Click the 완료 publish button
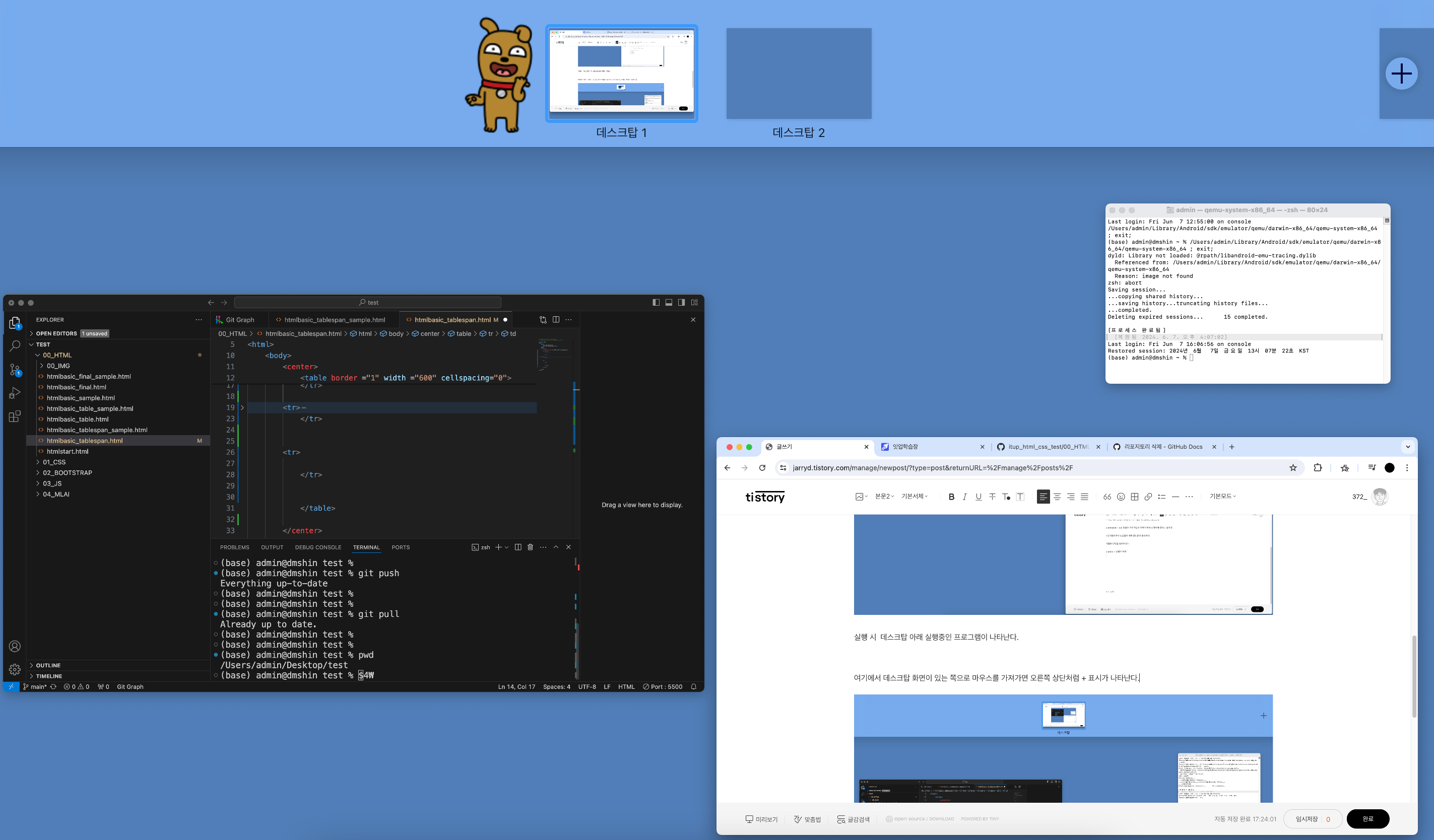Image resolution: width=1434 pixels, height=840 pixels. (1367, 819)
